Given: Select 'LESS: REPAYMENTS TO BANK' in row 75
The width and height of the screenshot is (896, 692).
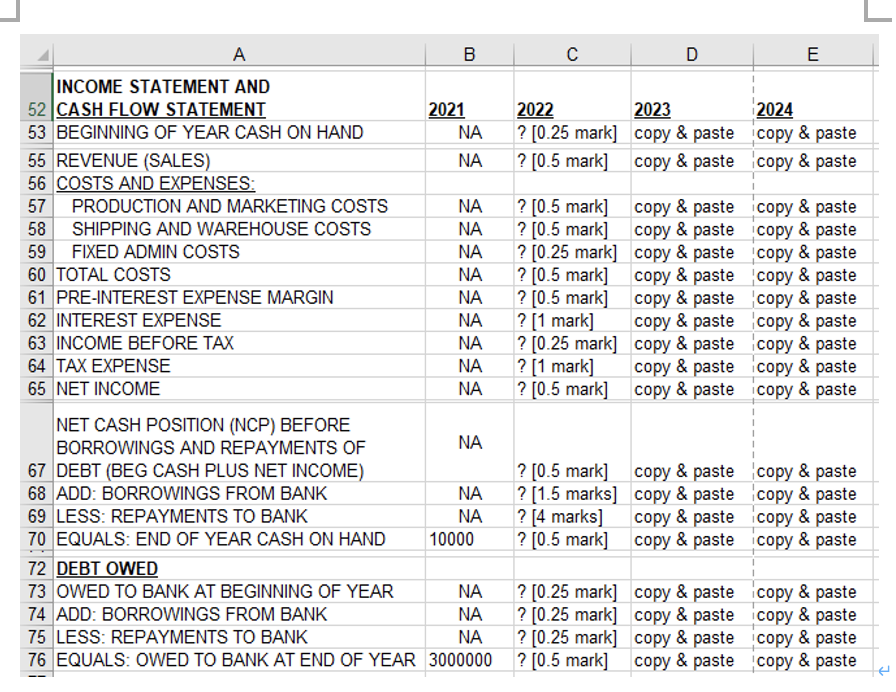Looking at the screenshot, I should (239, 637).
